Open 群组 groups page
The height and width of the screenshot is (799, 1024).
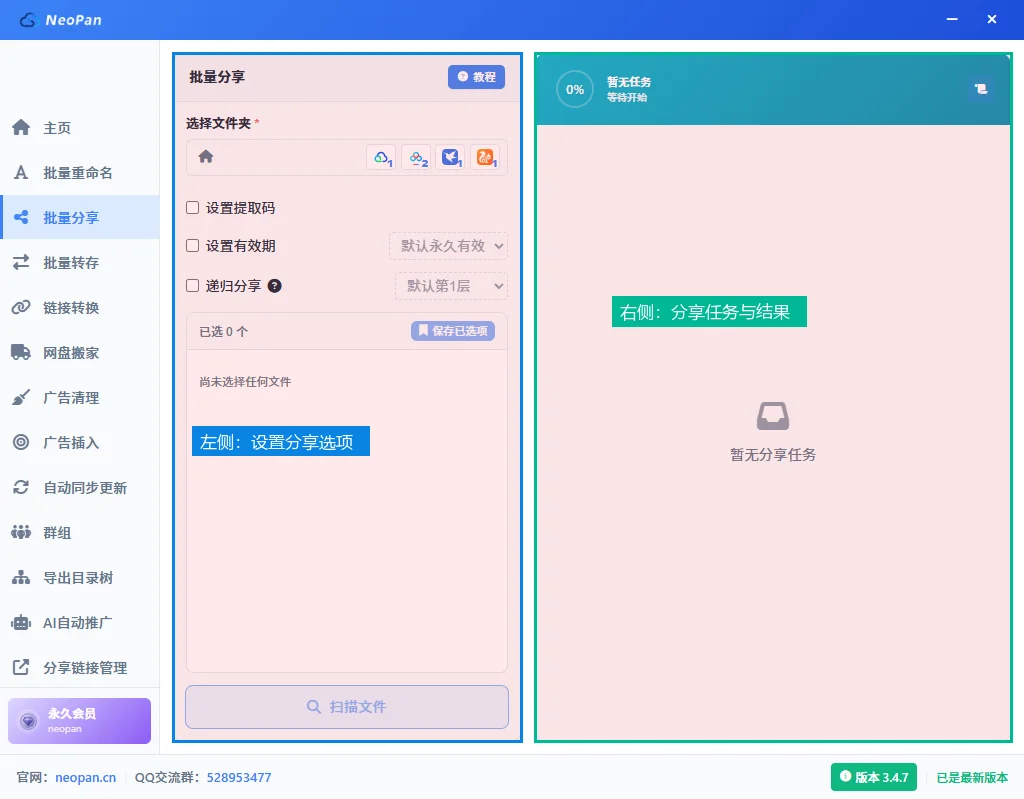point(80,533)
